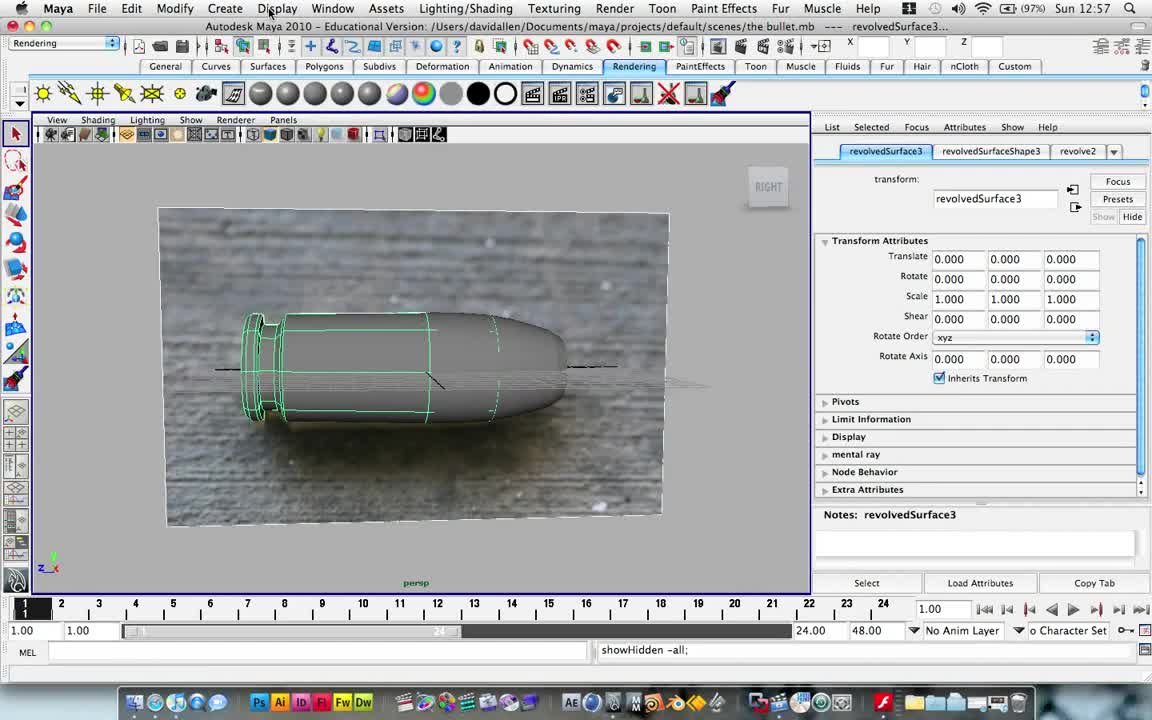The width and height of the screenshot is (1152, 720).
Task: Open the revolvedSurfaceShape3 tab
Action: (990, 151)
